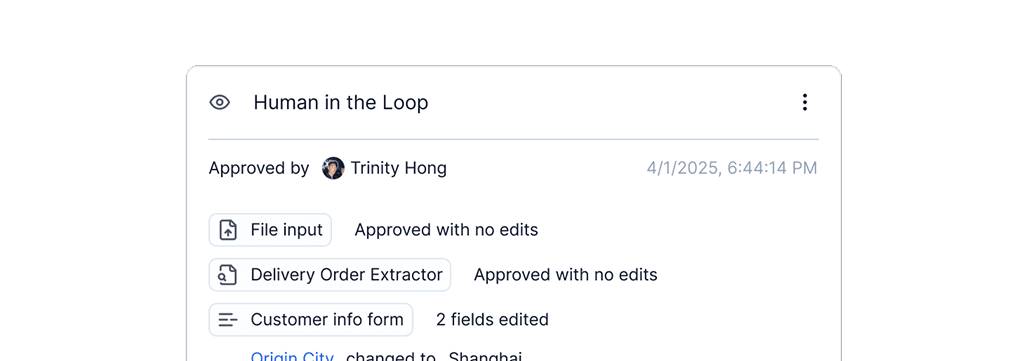Click Approved with no edits beside File input
The width and height of the screenshot is (1027, 361).
coord(446,230)
